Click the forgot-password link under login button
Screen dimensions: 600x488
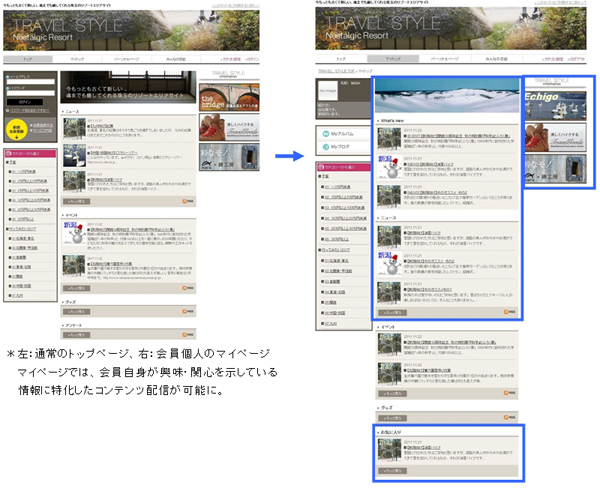point(29,111)
